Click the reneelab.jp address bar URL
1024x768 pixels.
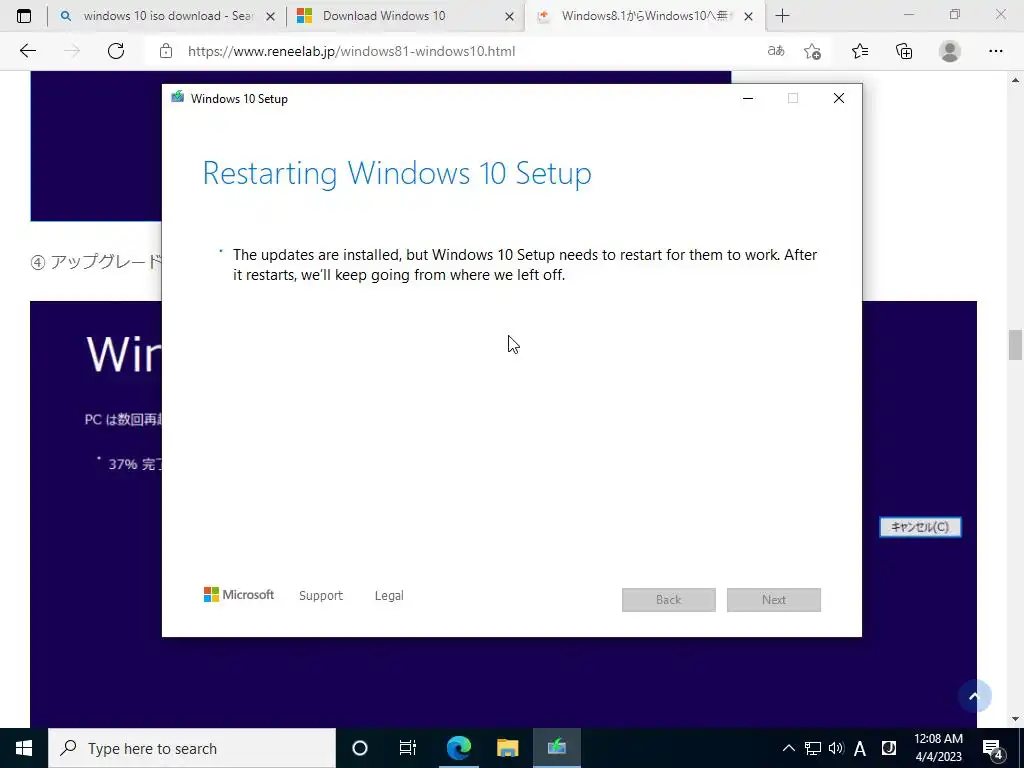tap(351, 51)
